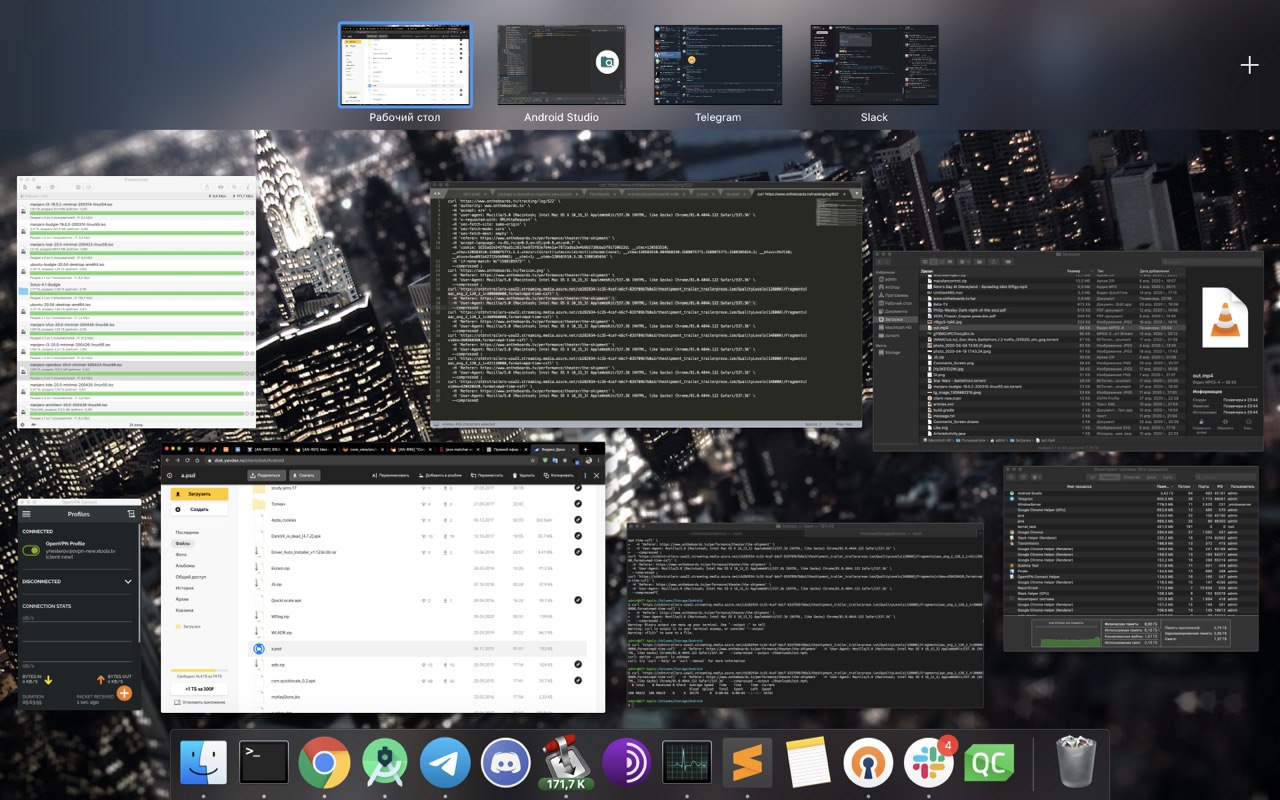The image size is (1280, 800).
Task: Open the OpenVPN hamburger menu
Action: tap(27, 513)
